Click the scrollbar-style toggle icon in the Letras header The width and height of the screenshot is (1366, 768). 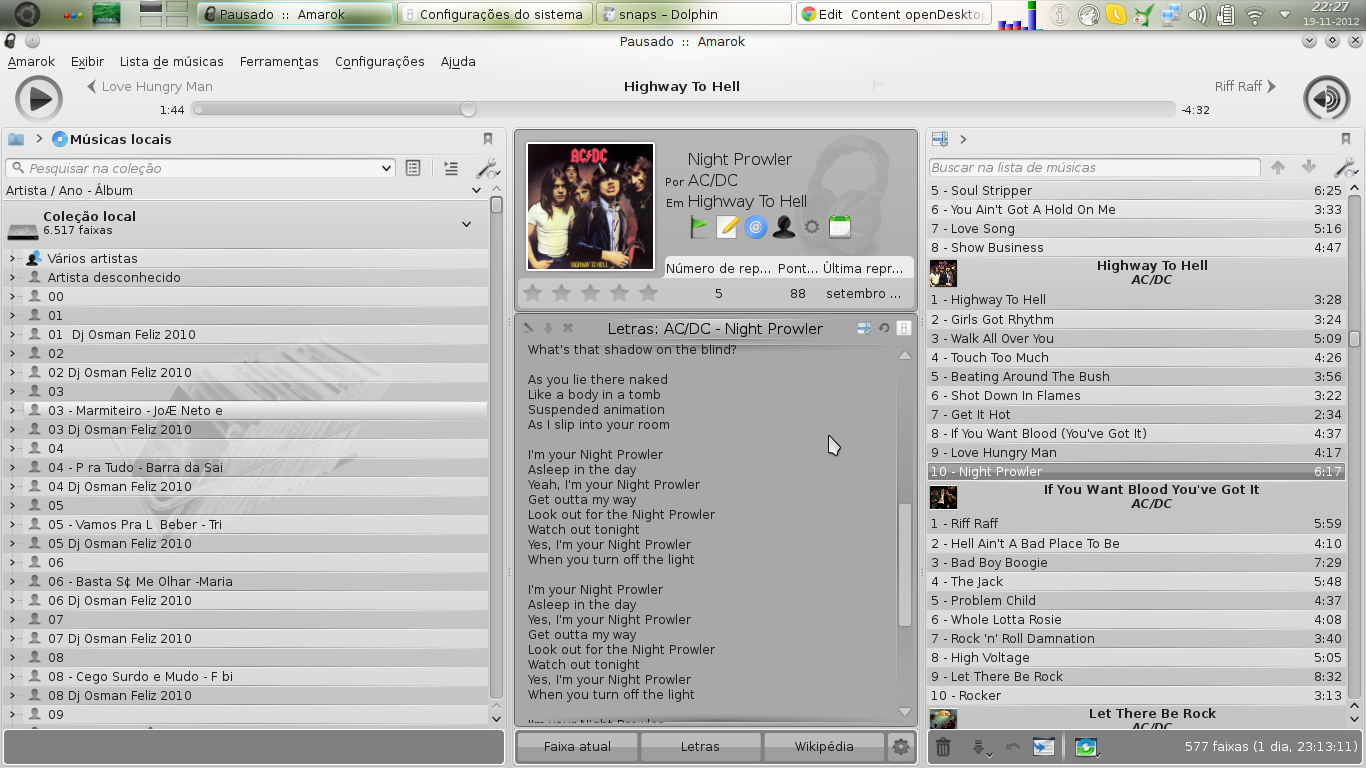click(x=903, y=328)
